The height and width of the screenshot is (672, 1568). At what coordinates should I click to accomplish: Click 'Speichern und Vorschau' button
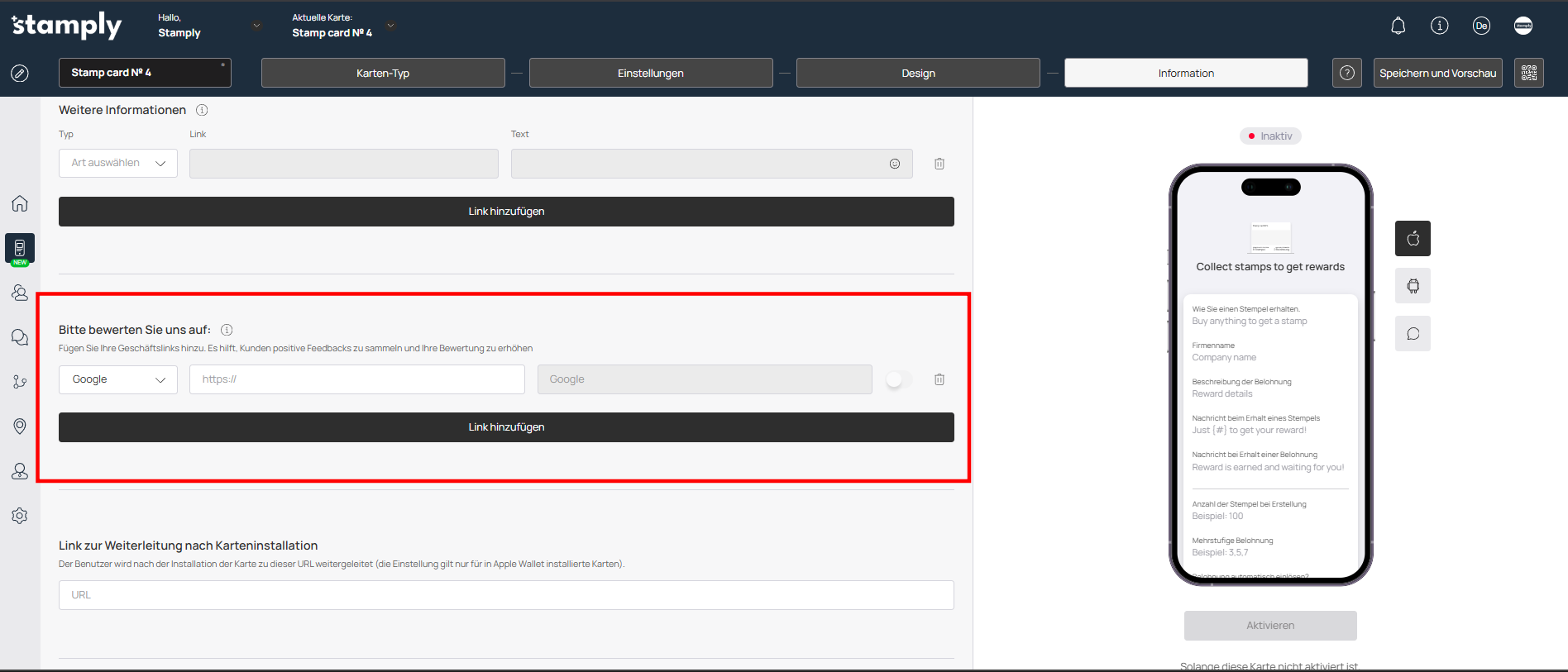1437,73
